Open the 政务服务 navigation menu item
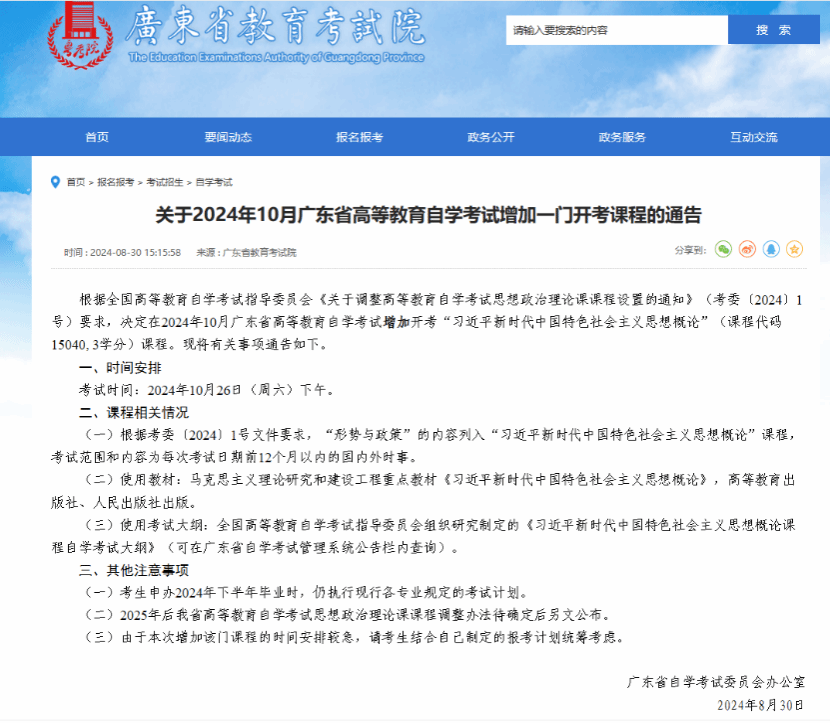 point(622,137)
